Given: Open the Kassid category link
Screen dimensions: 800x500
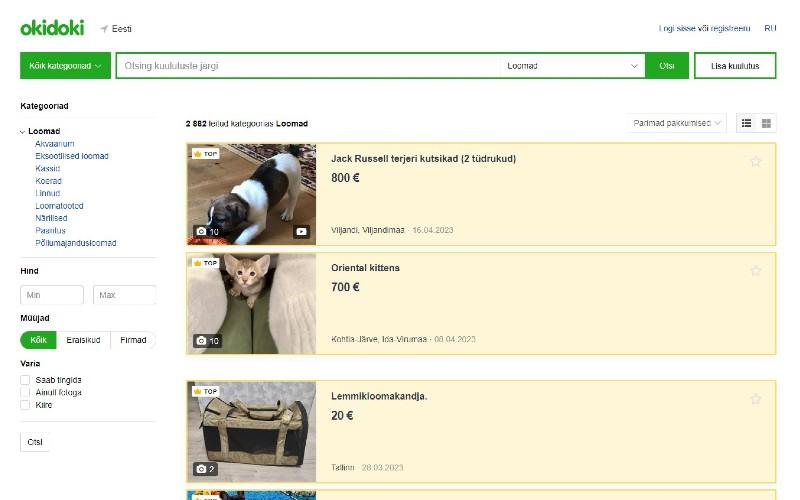Looking at the screenshot, I should (x=48, y=169).
